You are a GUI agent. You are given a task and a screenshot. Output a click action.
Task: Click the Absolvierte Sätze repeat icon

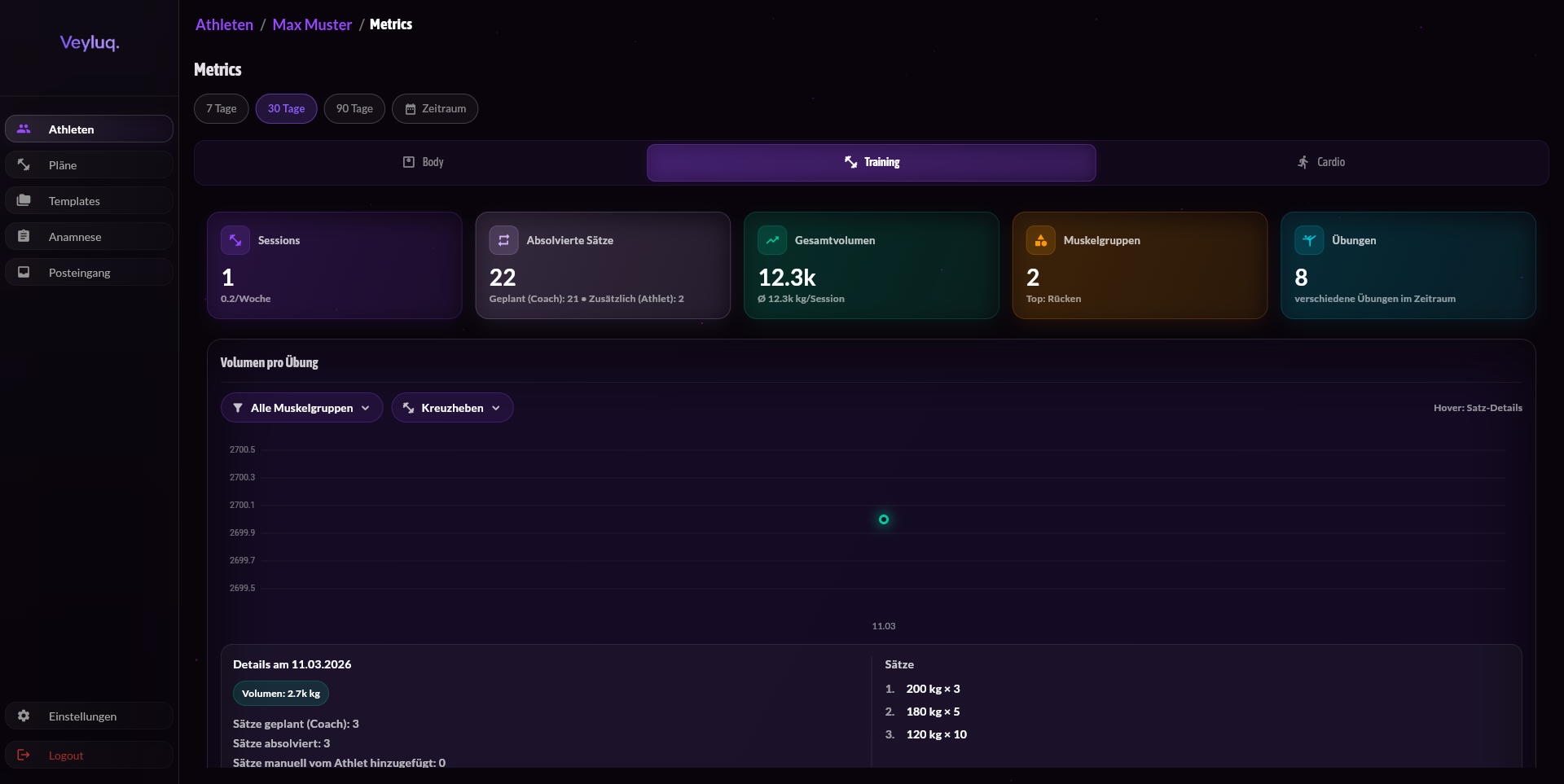503,240
